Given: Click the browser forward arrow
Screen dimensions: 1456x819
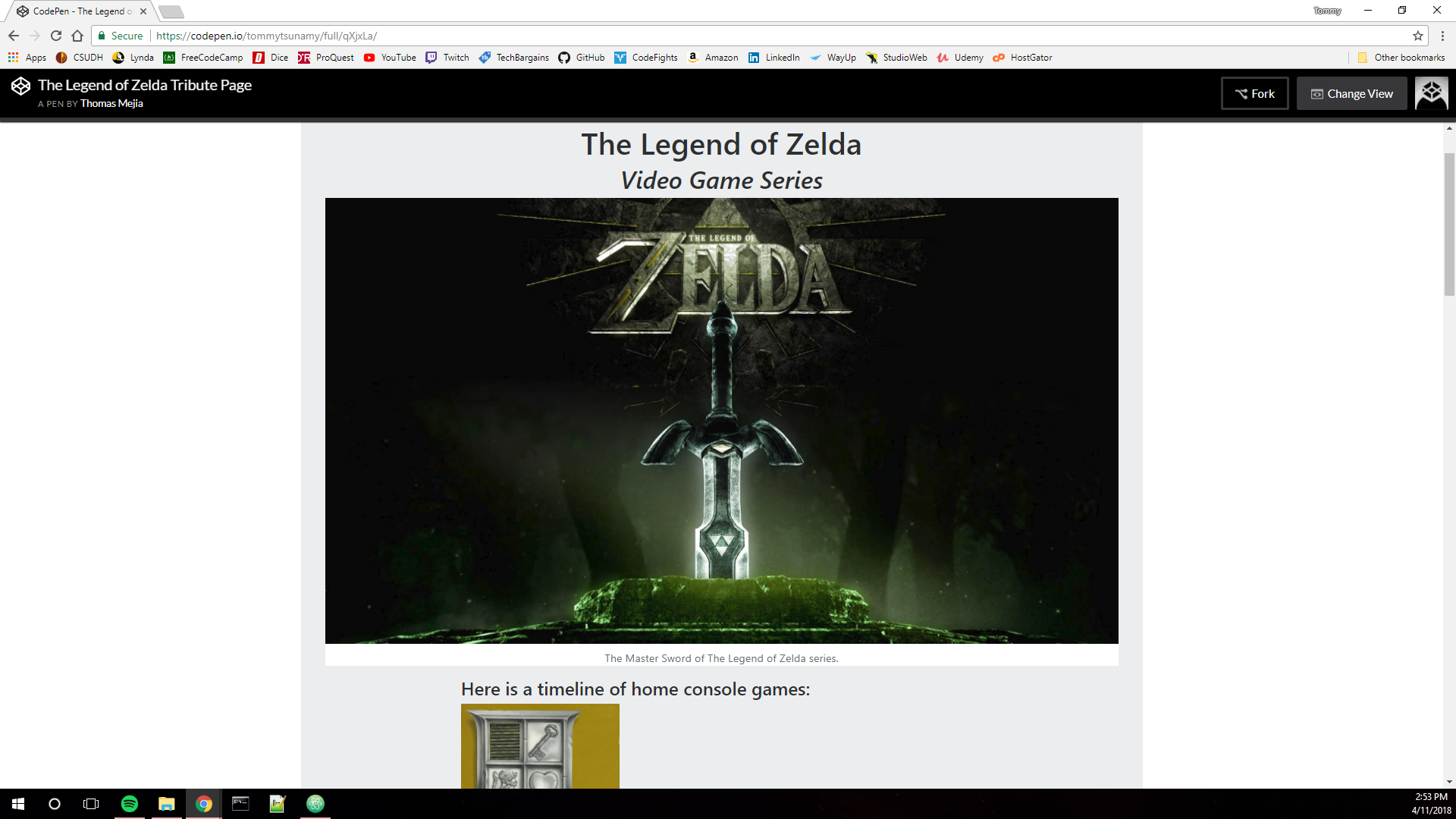Looking at the screenshot, I should 35,36.
